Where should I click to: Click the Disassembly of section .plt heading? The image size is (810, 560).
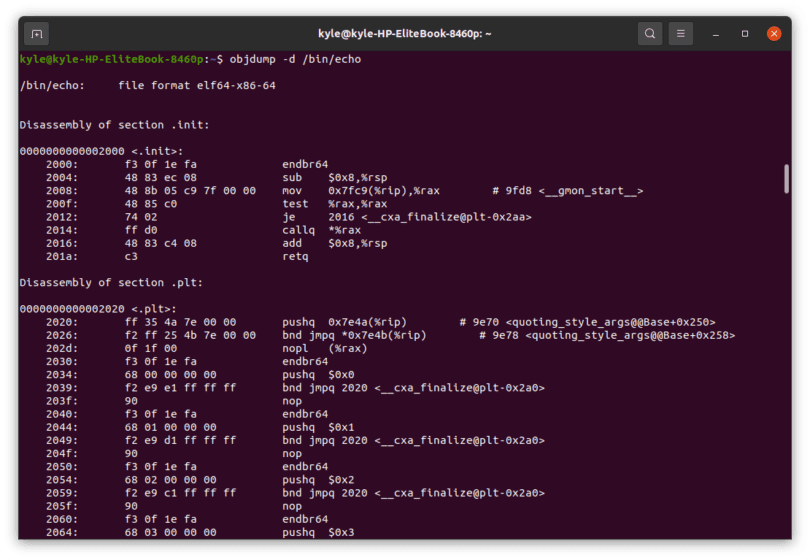(x=111, y=283)
